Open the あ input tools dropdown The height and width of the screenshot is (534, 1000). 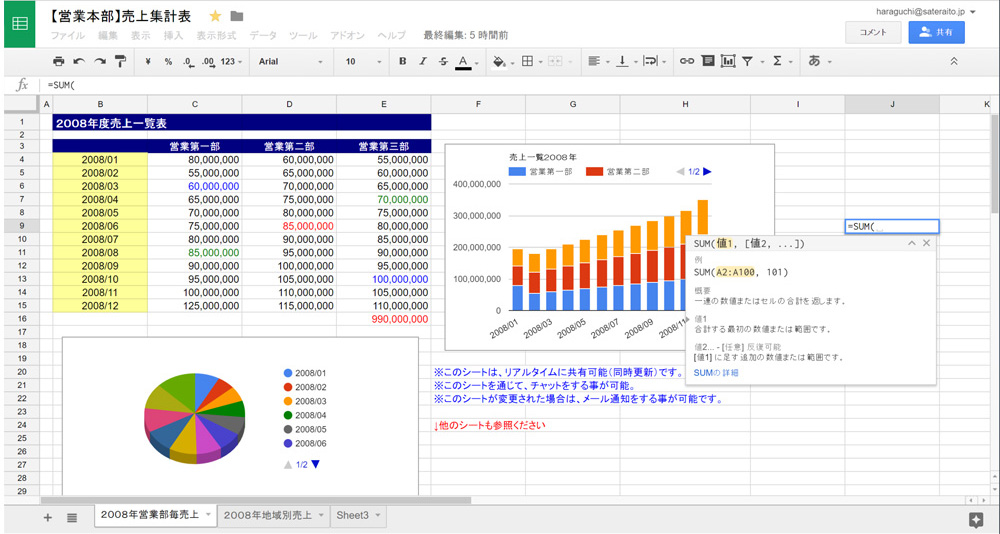820,62
